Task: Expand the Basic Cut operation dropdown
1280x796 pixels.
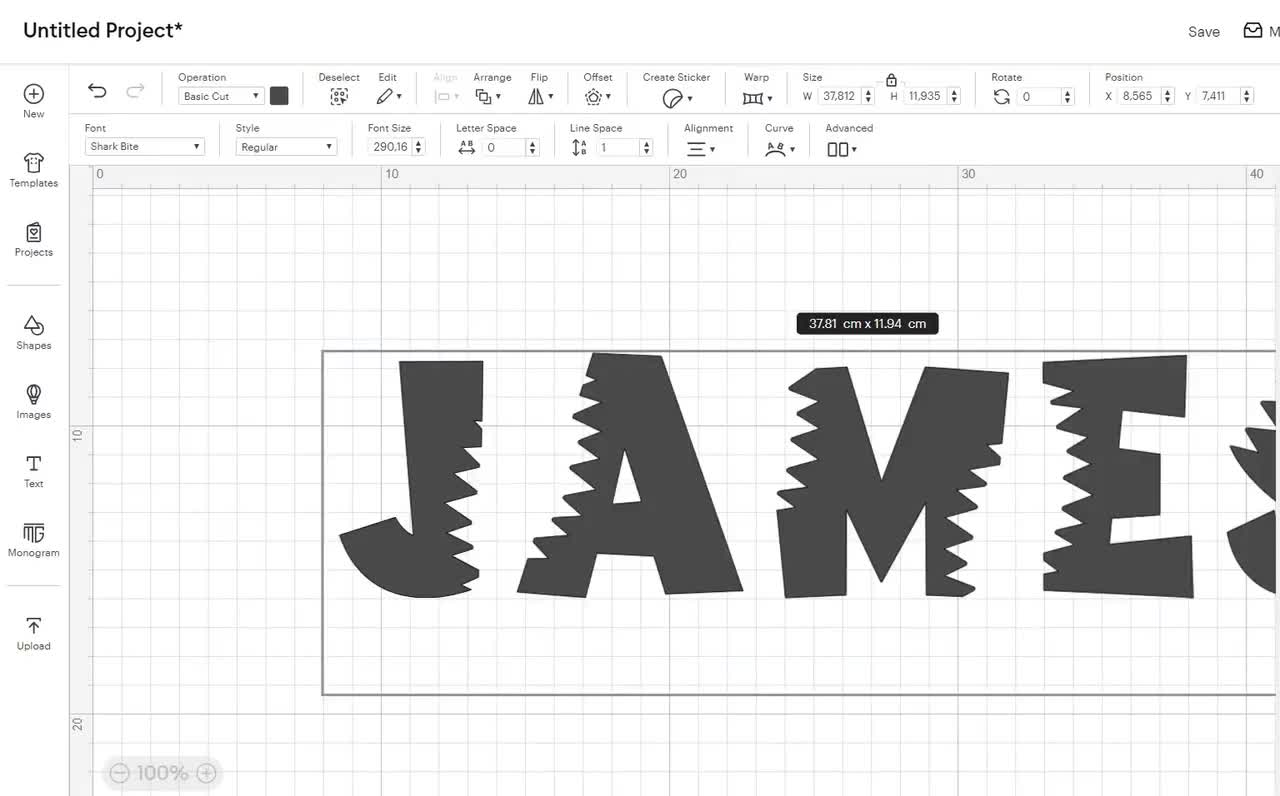Action: tap(222, 96)
